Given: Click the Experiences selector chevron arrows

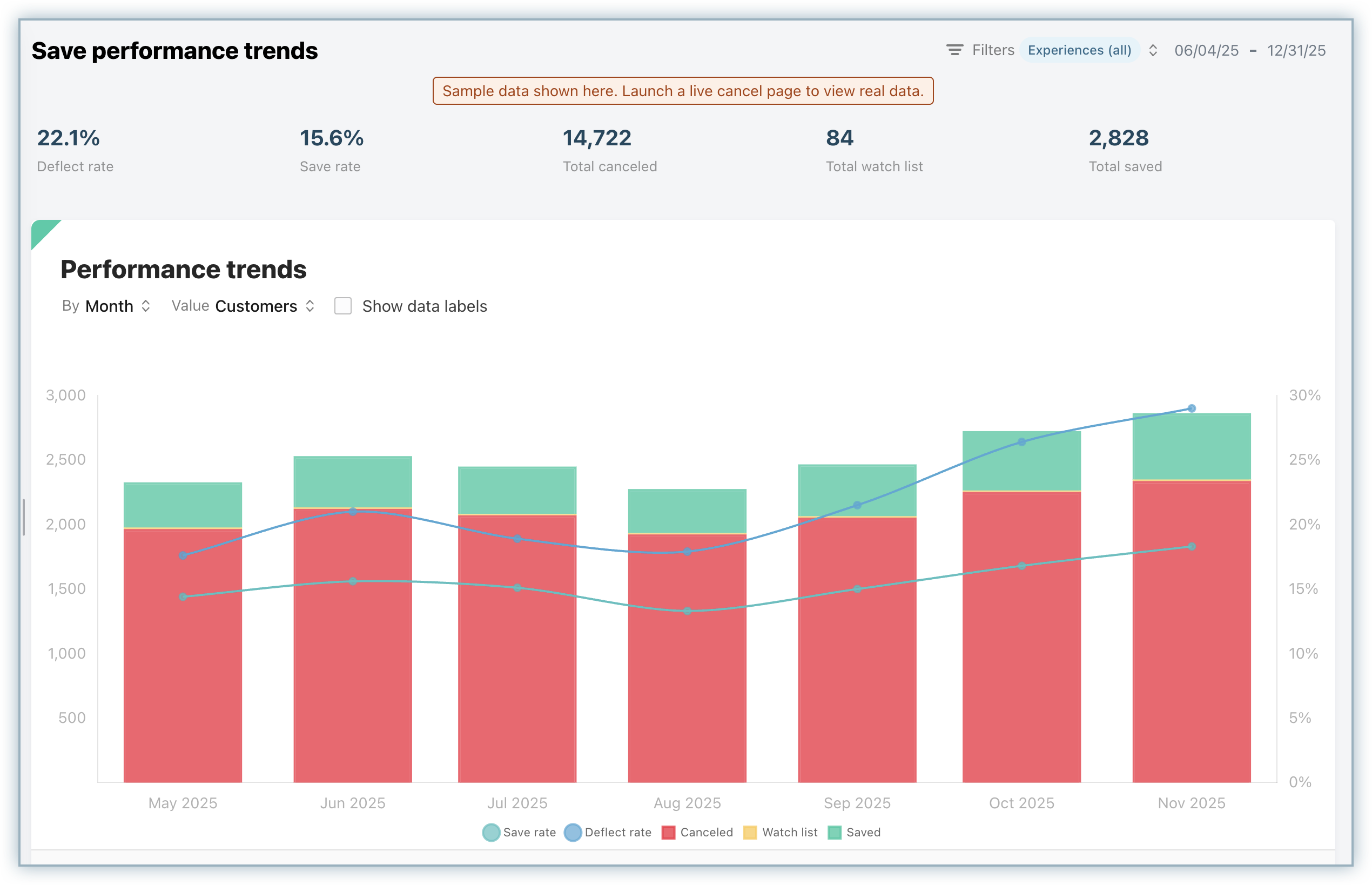Looking at the screenshot, I should [x=1153, y=50].
